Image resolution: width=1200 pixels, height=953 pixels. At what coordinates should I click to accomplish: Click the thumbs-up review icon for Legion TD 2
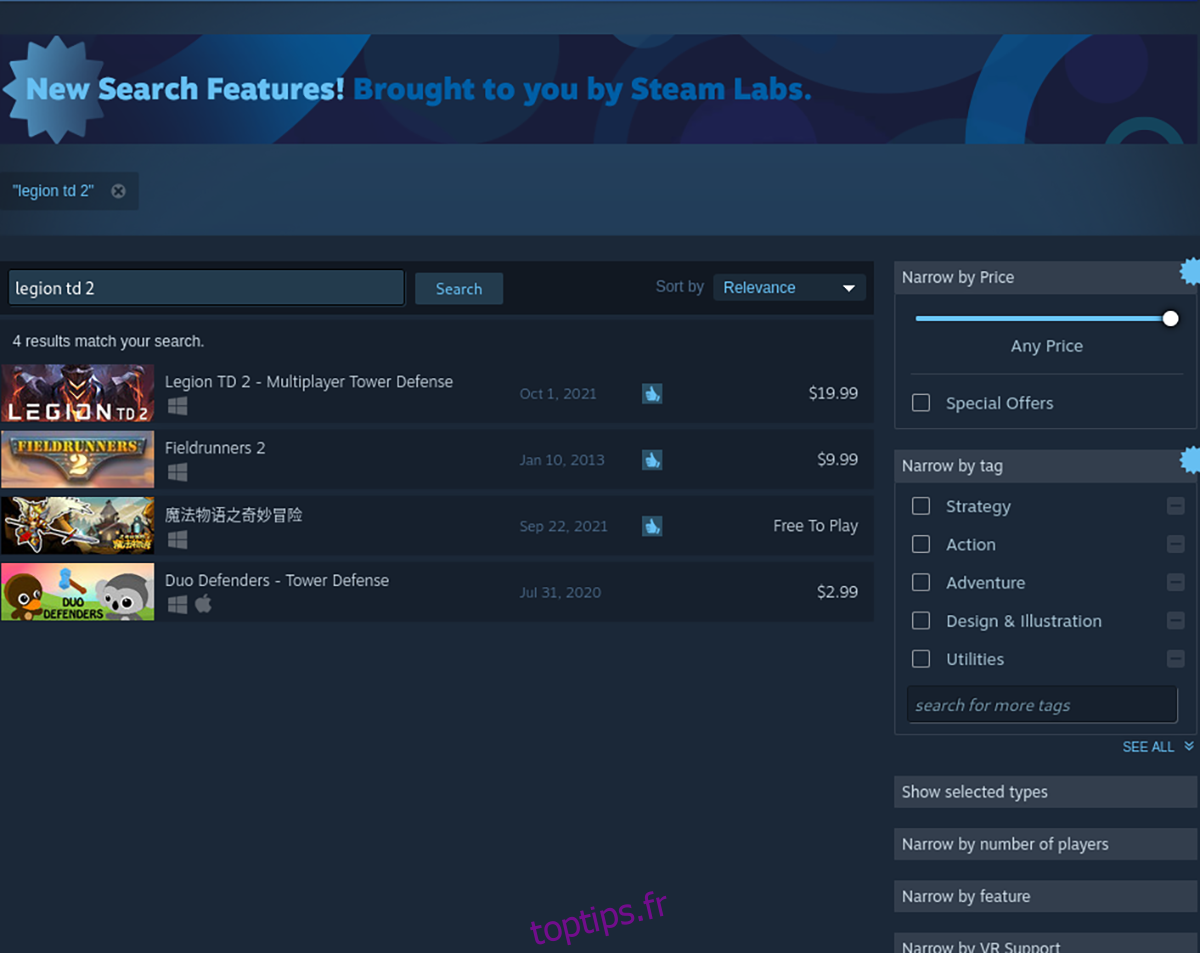coord(652,394)
